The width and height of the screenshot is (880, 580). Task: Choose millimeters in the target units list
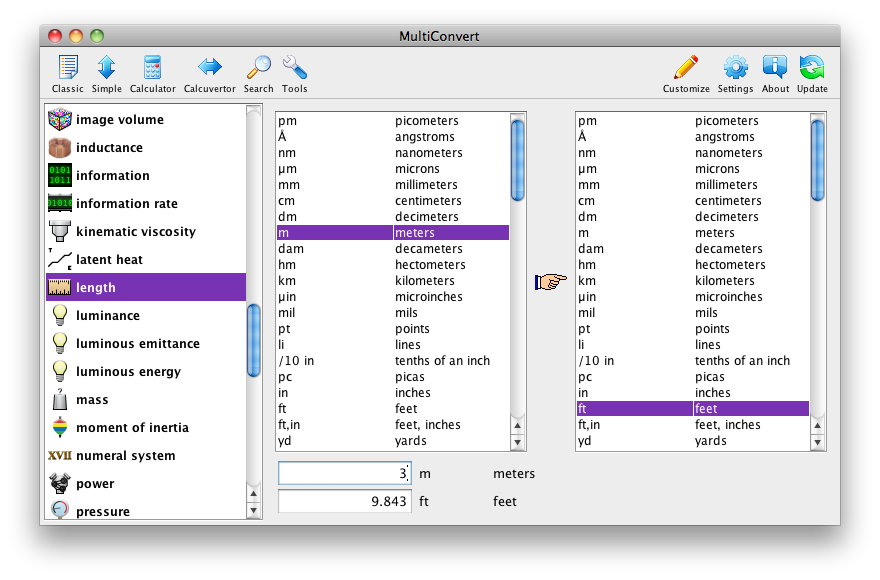[693, 185]
